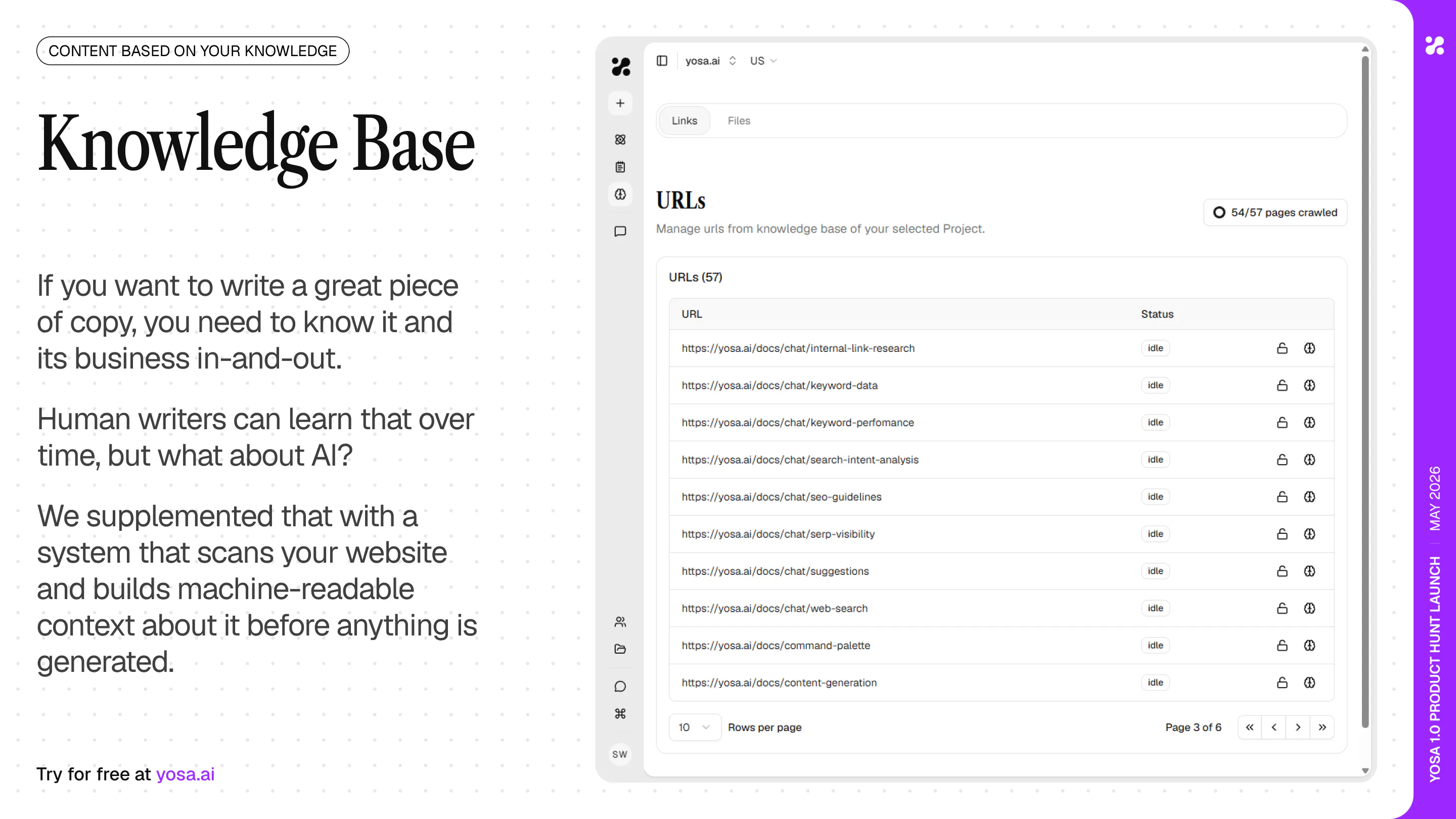Click the brain icon in the serp-visibility row
Viewport: 1456px width, 819px height.
(1309, 534)
